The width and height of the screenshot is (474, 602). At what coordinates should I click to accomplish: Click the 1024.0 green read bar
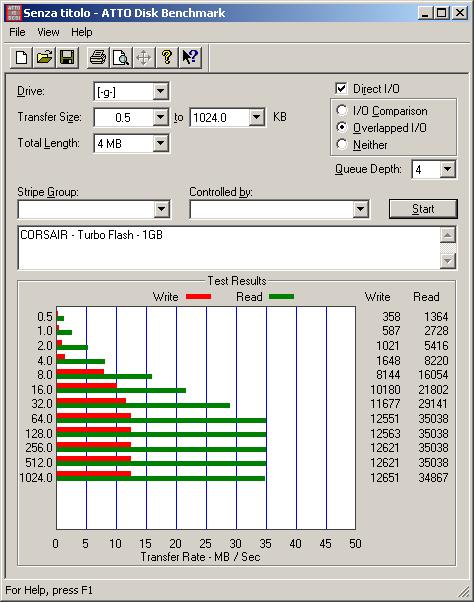click(x=161, y=479)
